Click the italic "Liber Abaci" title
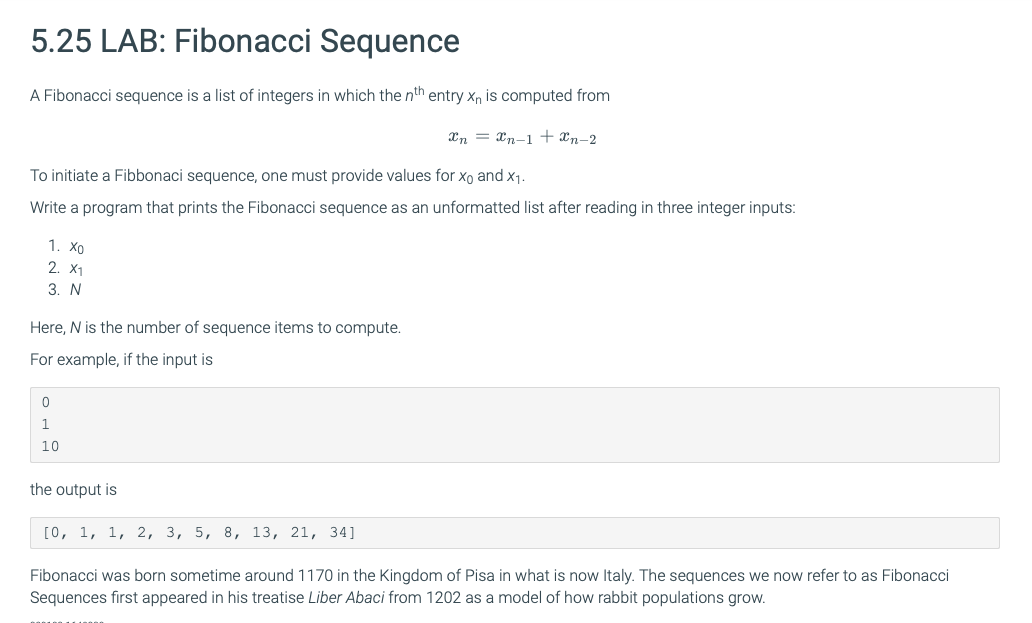This screenshot has height=623, width=1032. coord(346,597)
